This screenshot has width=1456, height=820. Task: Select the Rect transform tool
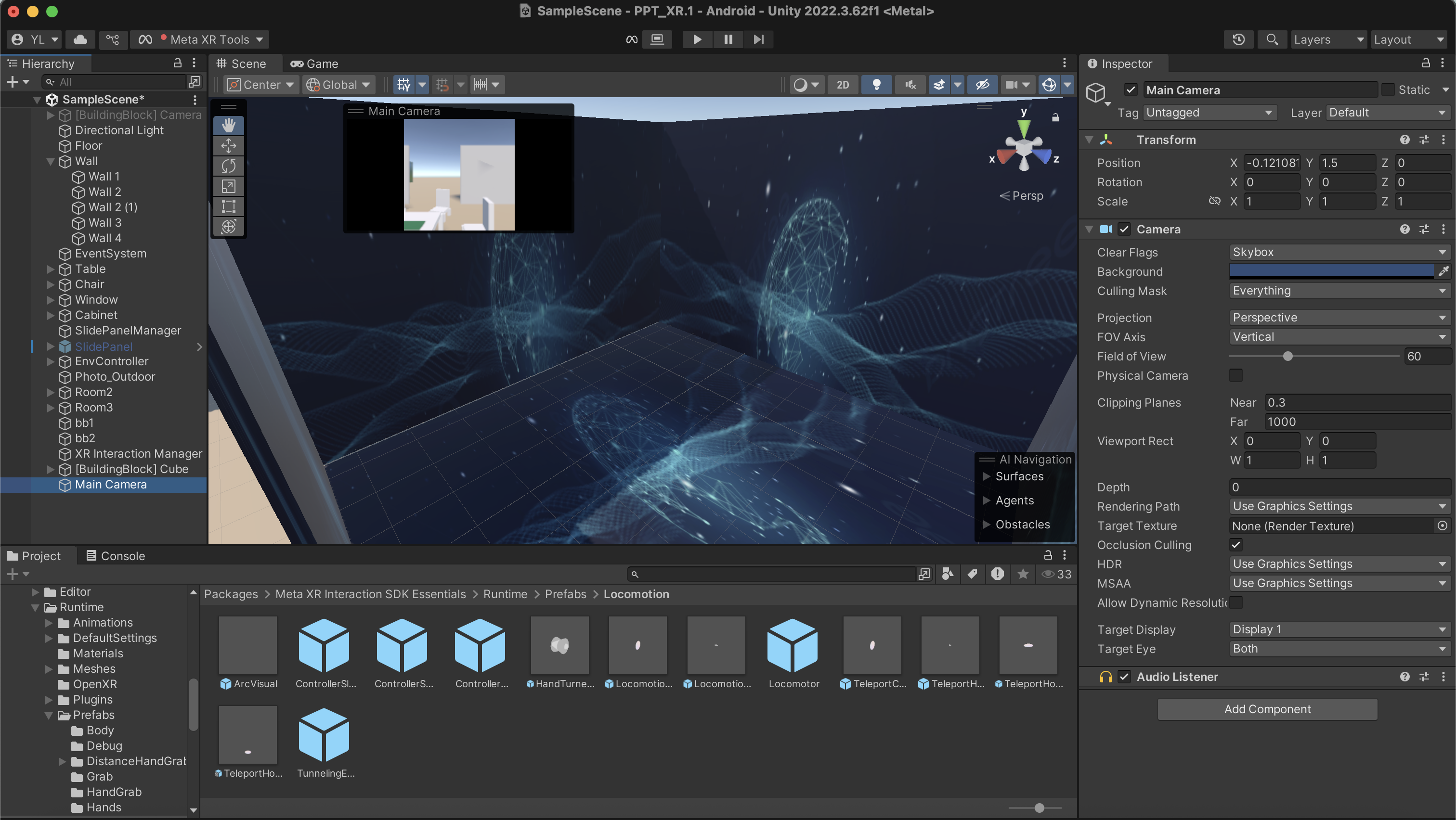tap(228, 206)
